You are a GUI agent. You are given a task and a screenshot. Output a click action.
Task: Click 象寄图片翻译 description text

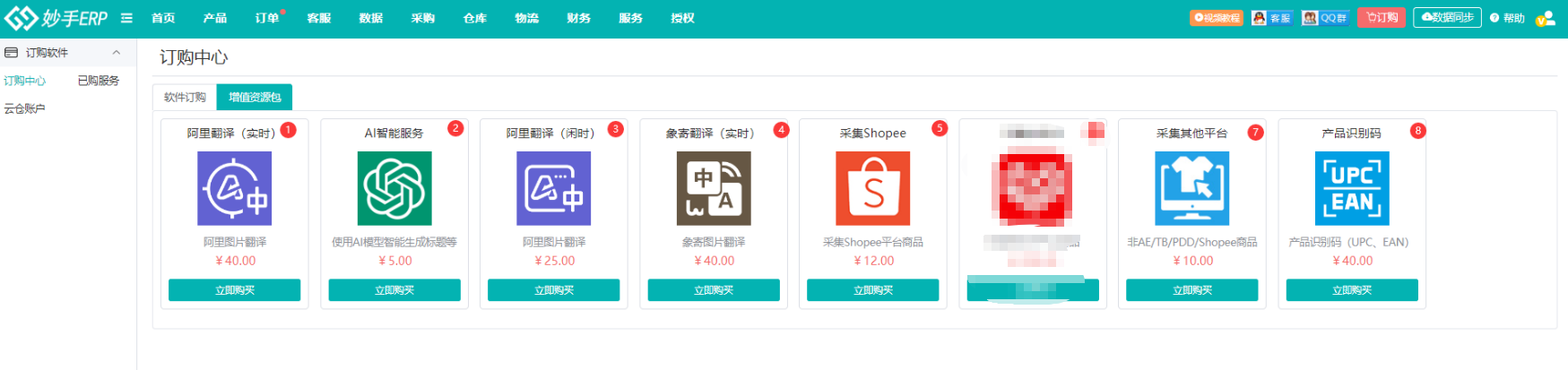714,242
